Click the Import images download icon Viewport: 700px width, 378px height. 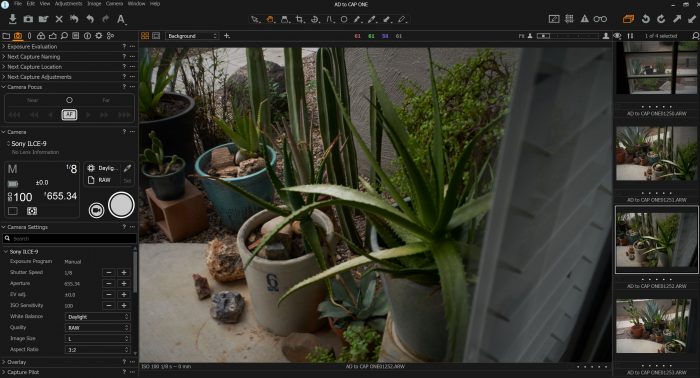(12, 19)
